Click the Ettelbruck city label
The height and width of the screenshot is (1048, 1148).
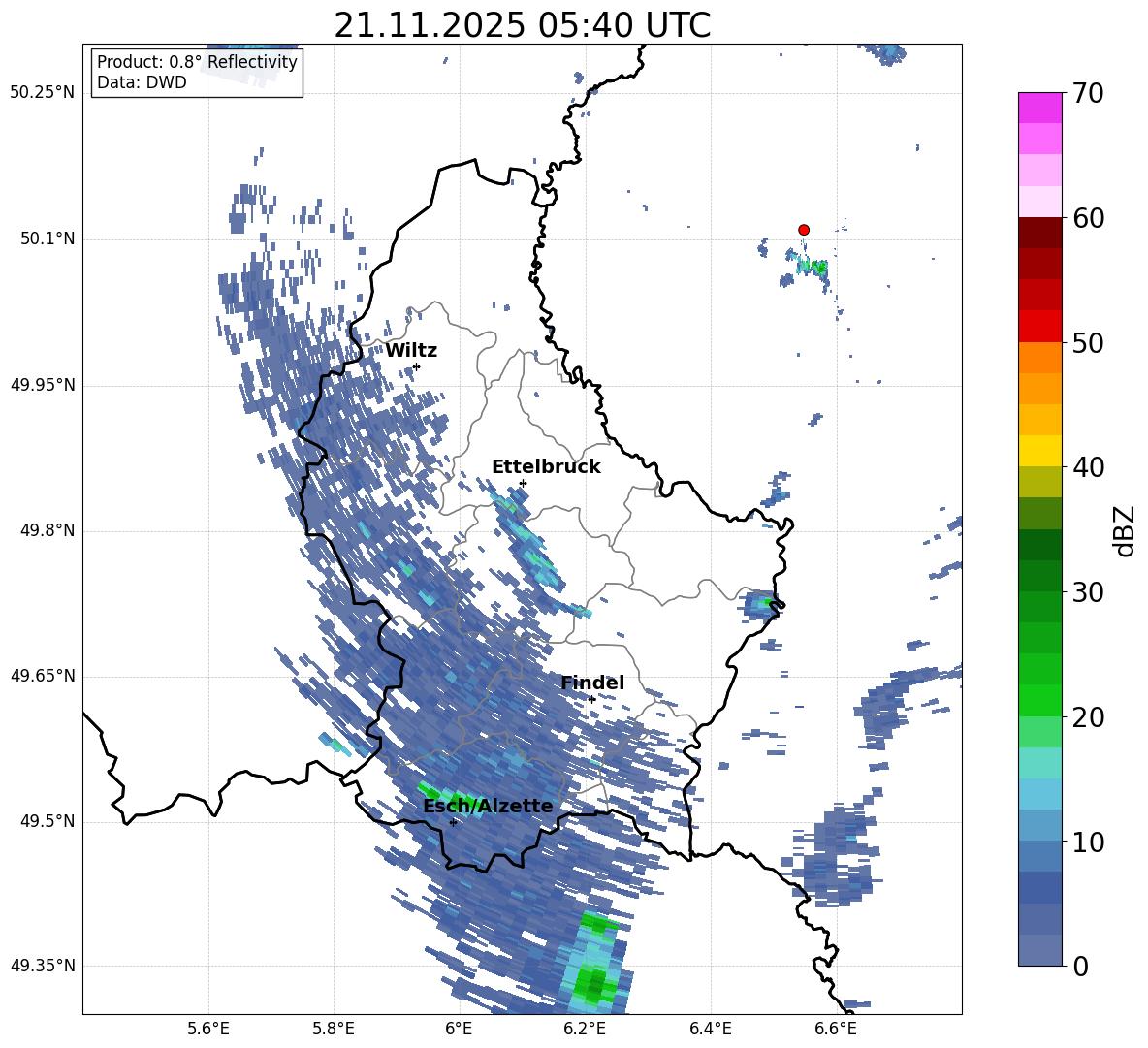pos(546,467)
